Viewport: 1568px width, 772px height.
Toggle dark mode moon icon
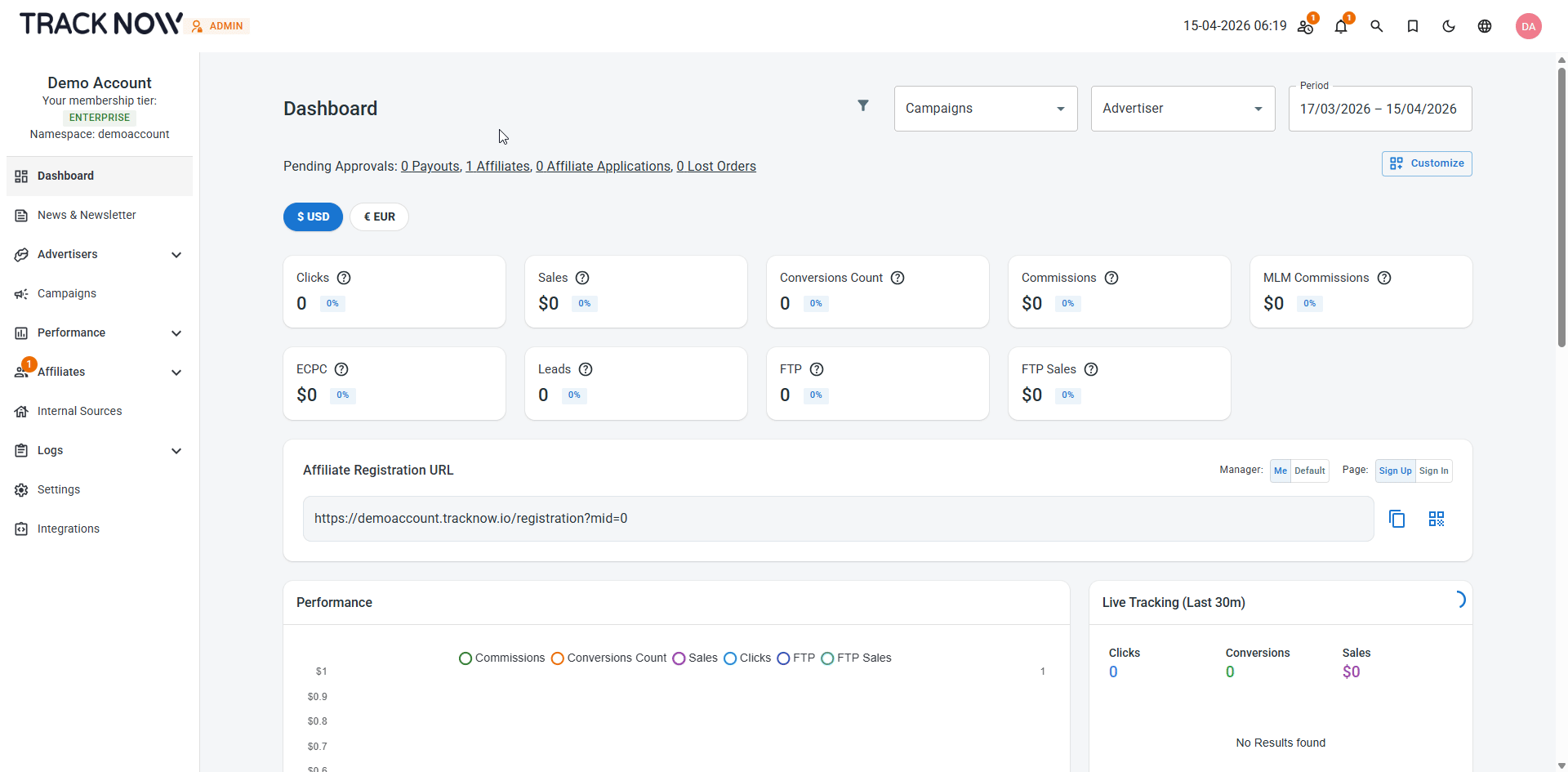pyautogui.click(x=1449, y=26)
